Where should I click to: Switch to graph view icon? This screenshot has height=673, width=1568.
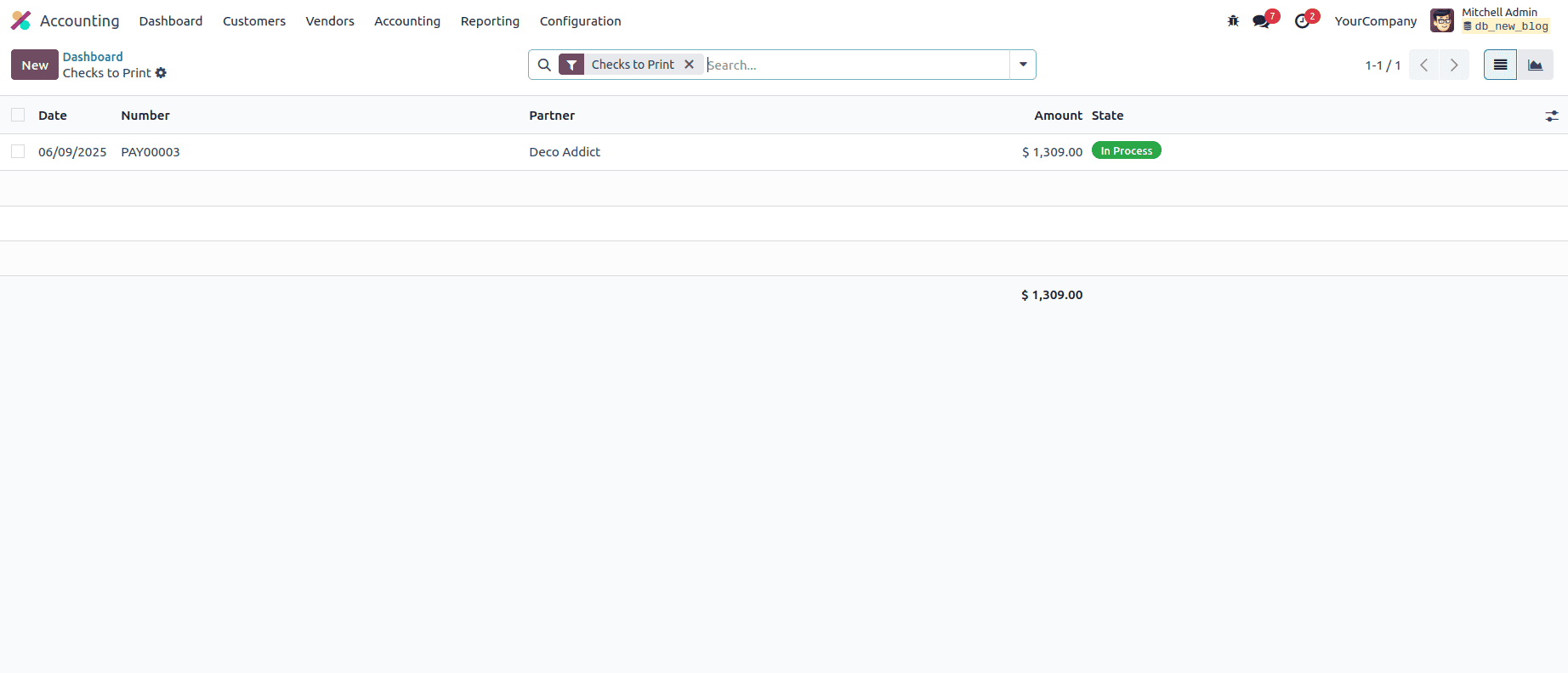1536,65
